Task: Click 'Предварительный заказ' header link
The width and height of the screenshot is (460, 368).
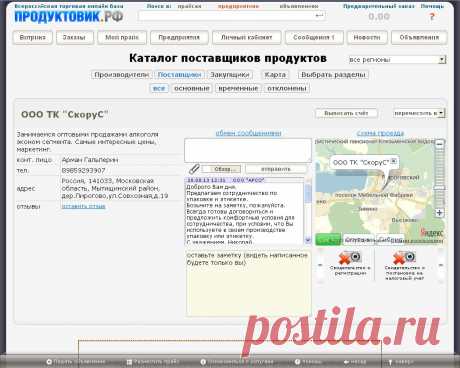Action: pyautogui.click(x=379, y=6)
